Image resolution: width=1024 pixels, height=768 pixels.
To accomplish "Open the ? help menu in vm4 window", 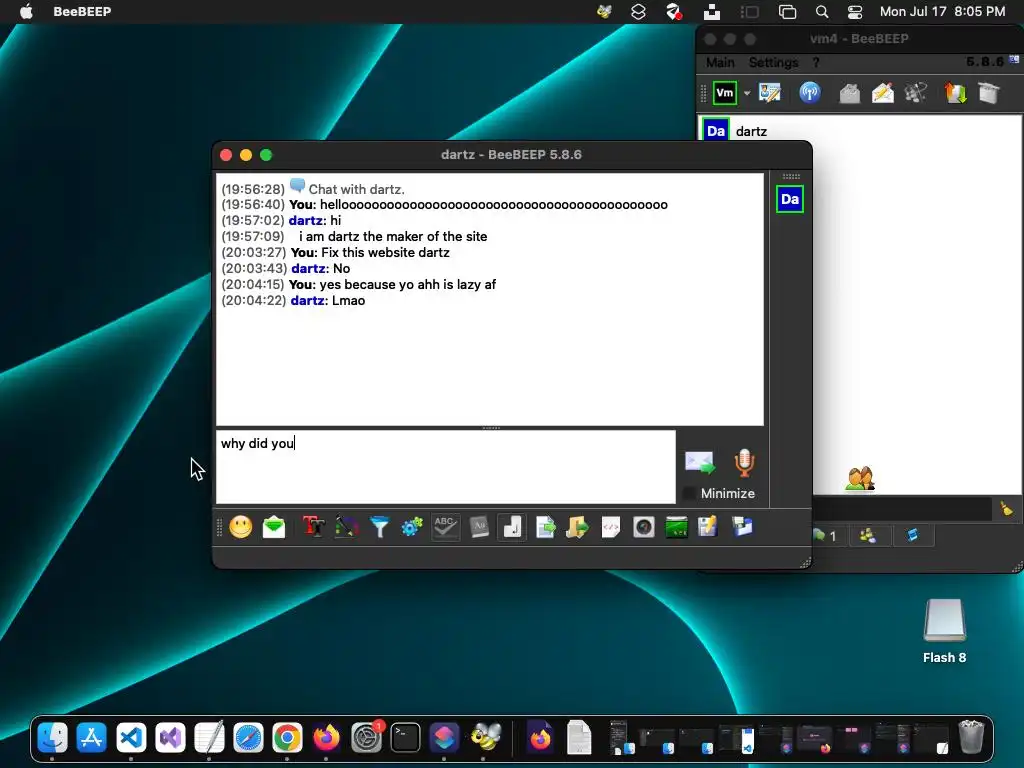I will point(816,63).
